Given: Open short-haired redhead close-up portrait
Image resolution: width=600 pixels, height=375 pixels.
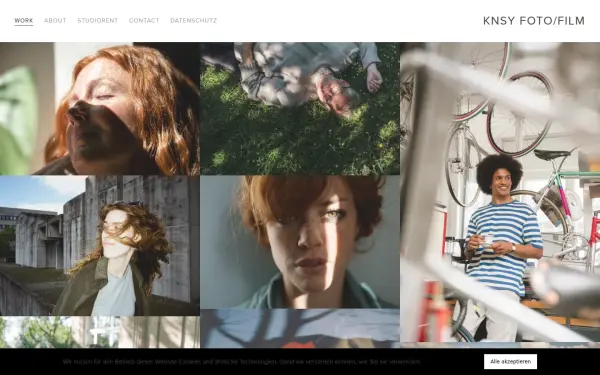Looking at the screenshot, I should coord(300,242).
